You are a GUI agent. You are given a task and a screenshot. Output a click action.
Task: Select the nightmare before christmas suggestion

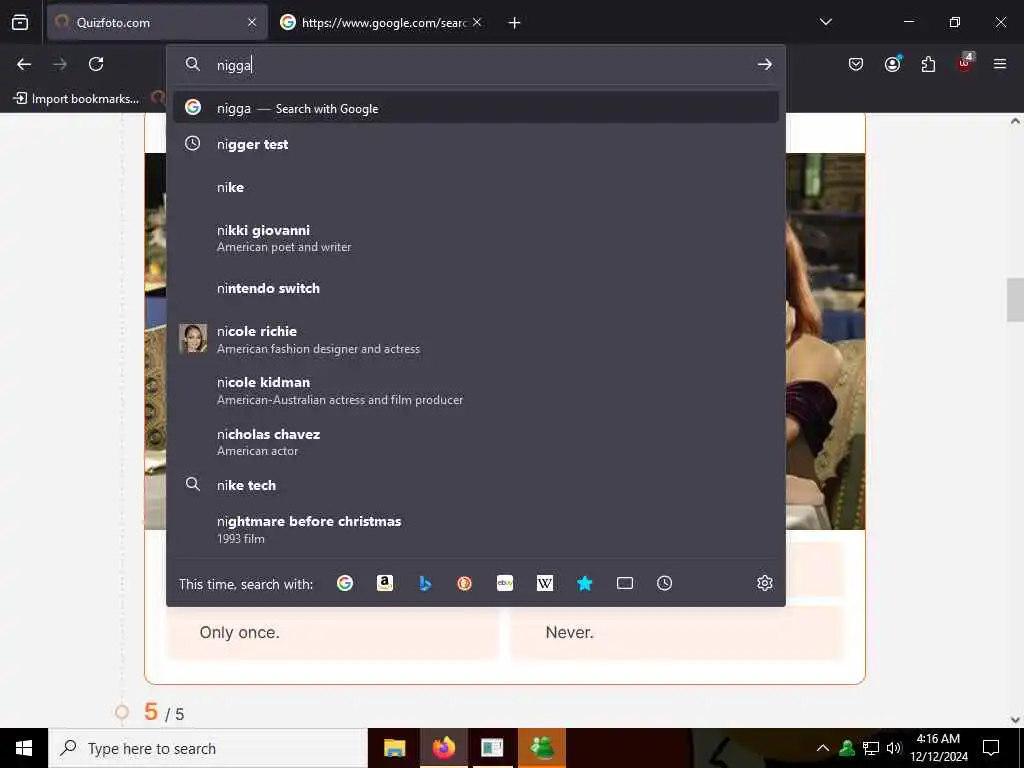click(476, 530)
